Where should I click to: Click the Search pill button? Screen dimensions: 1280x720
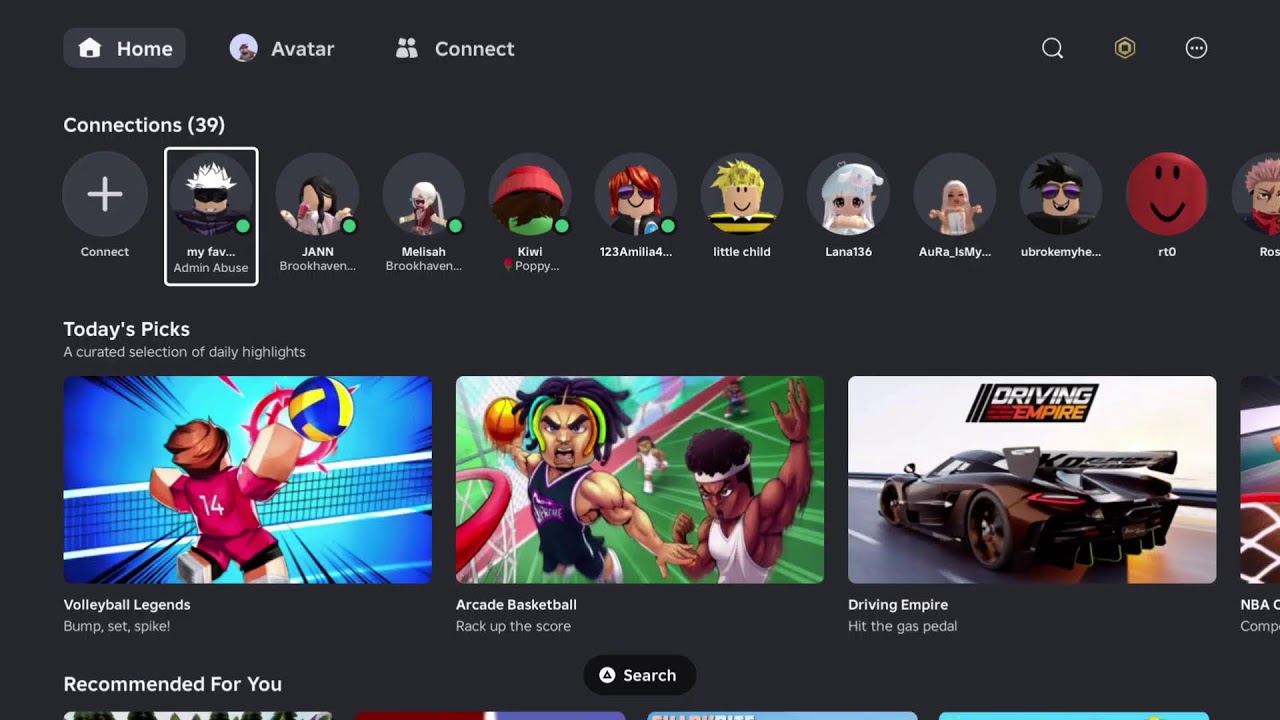tap(639, 675)
